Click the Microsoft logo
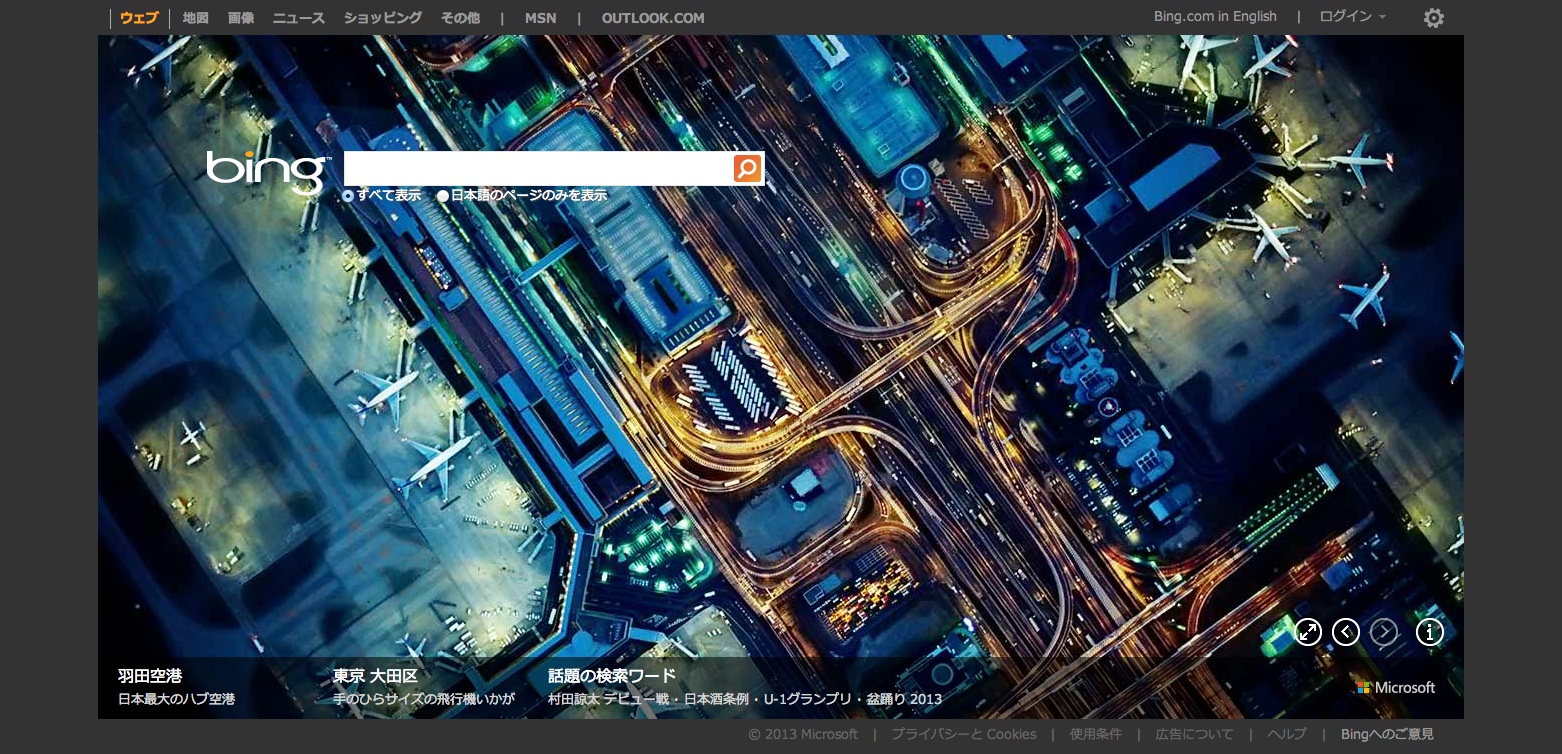 click(1395, 688)
